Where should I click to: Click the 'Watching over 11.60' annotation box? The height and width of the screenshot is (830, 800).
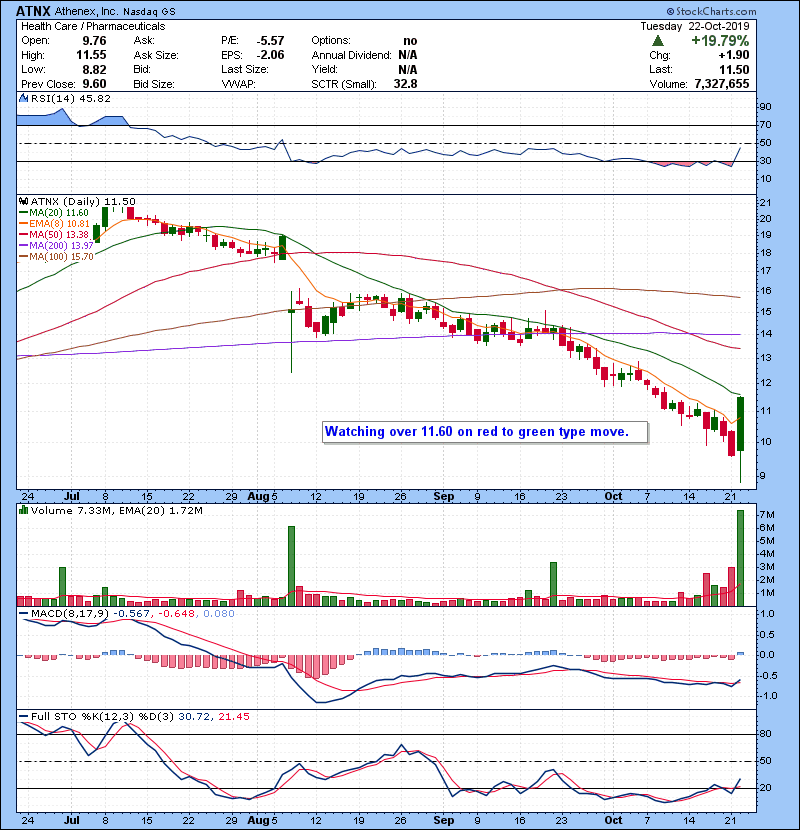tap(485, 432)
